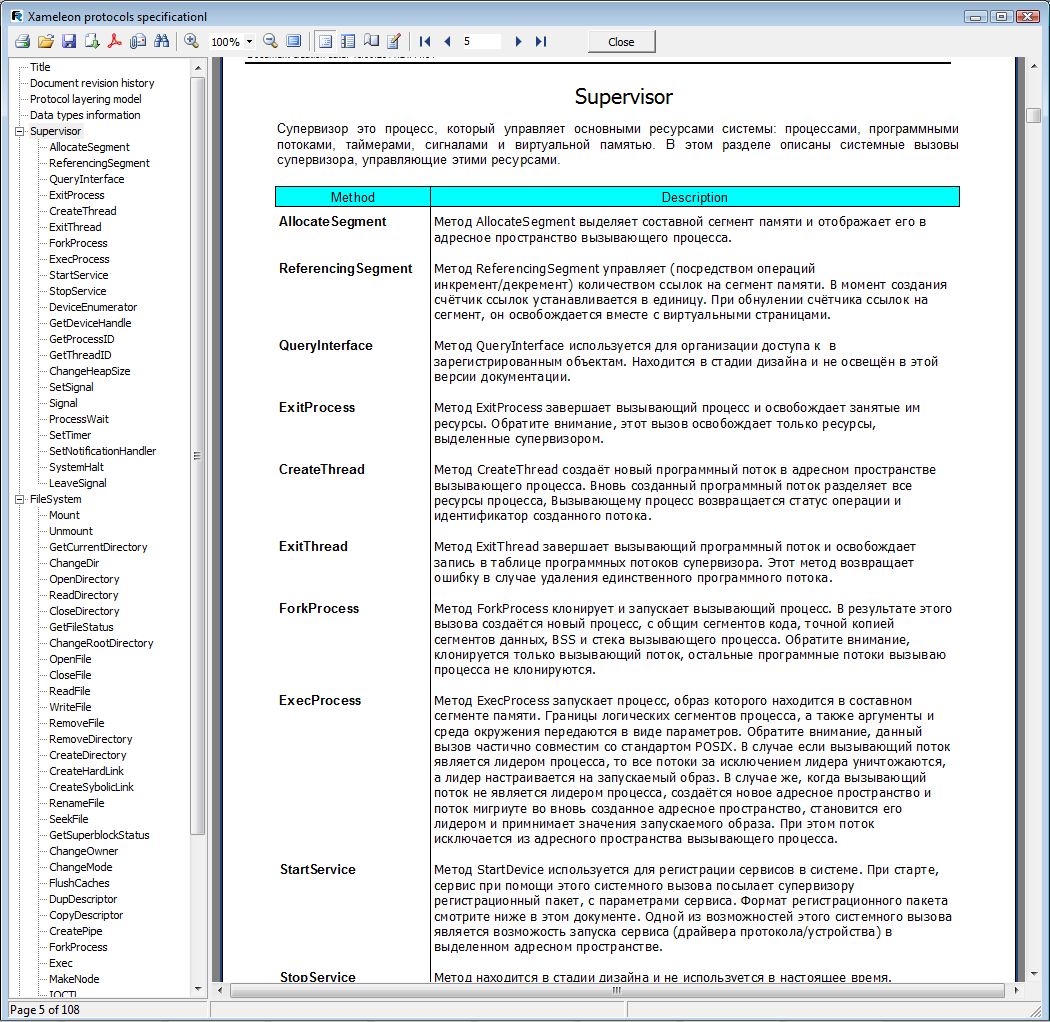Click the page view vertical scrollbar thumb
The image size is (1050, 1022).
coord(1034,115)
